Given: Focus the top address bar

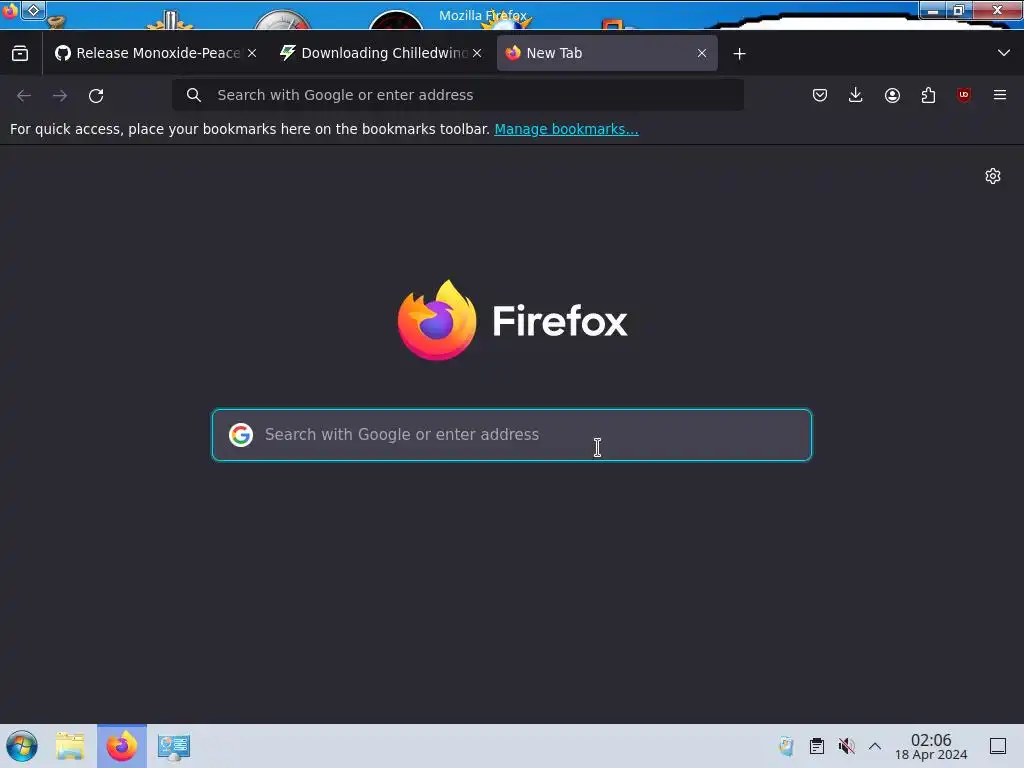Looking at the screenshot, I should point(458,95).
